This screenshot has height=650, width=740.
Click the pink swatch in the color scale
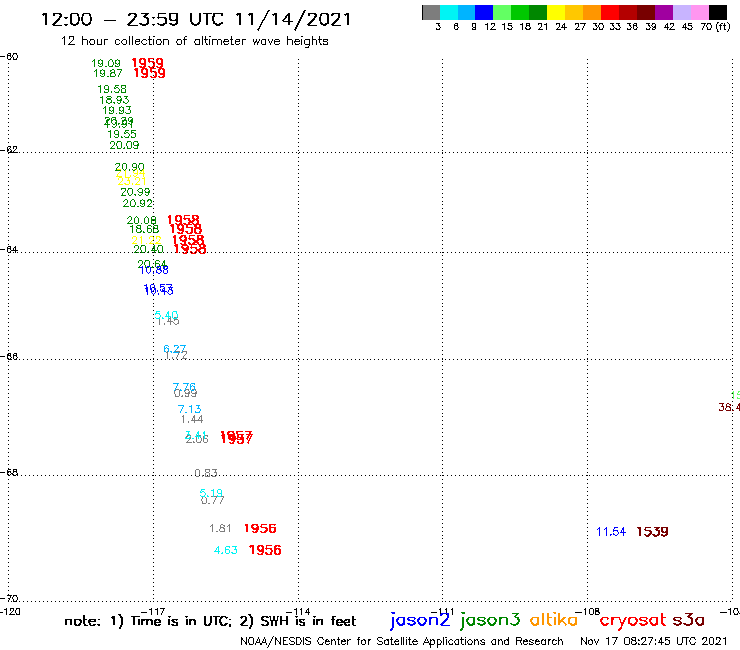click(699, 12)
